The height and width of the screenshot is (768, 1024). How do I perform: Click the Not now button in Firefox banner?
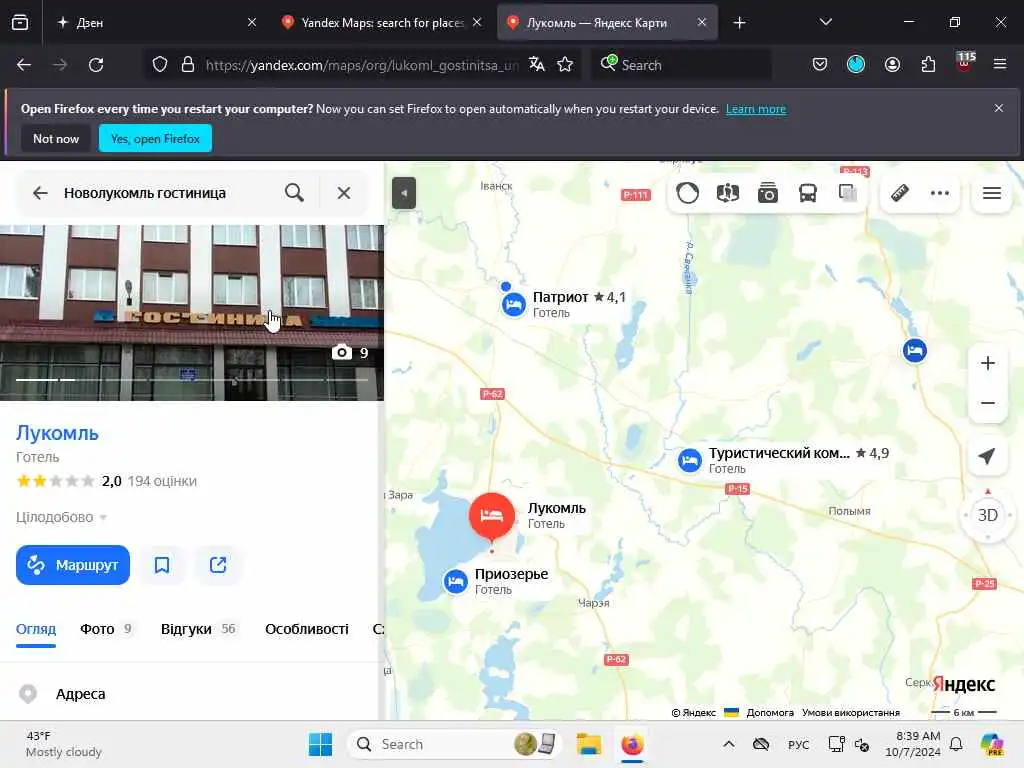coord(56,138)
